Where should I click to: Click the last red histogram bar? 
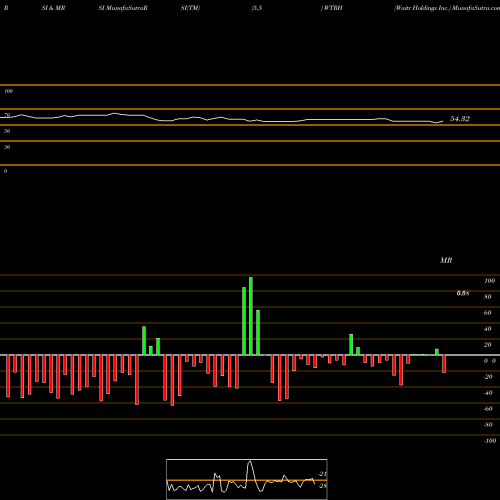444,364
